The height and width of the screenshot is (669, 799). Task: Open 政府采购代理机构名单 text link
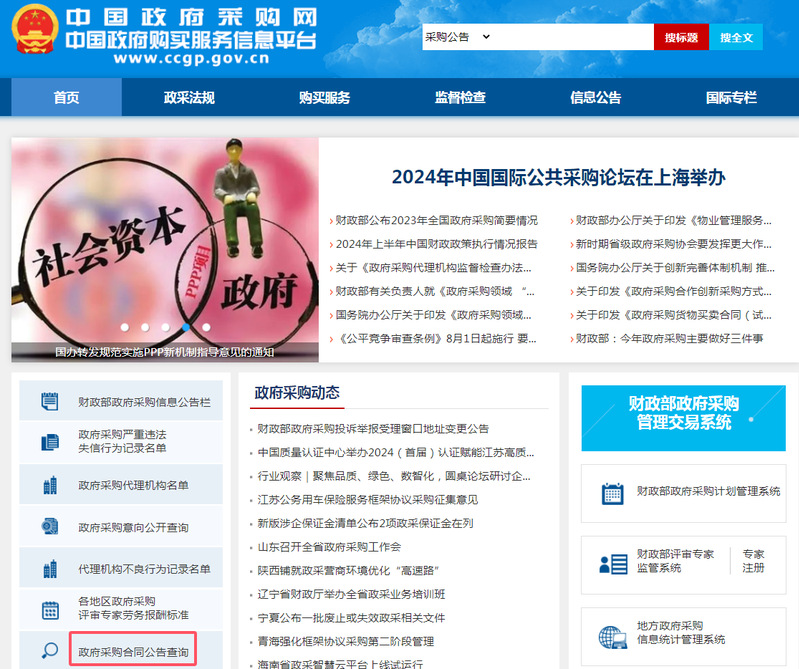(133, 485)
